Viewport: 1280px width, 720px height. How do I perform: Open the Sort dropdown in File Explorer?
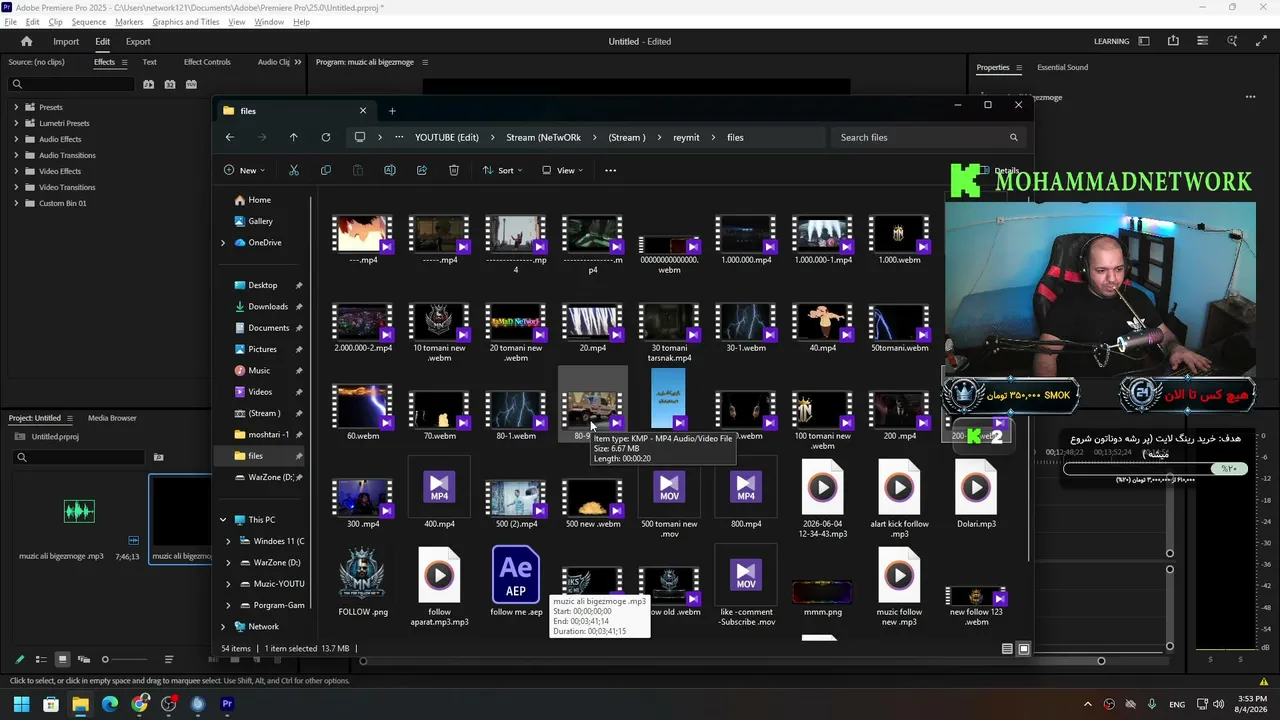coord(504,170)
